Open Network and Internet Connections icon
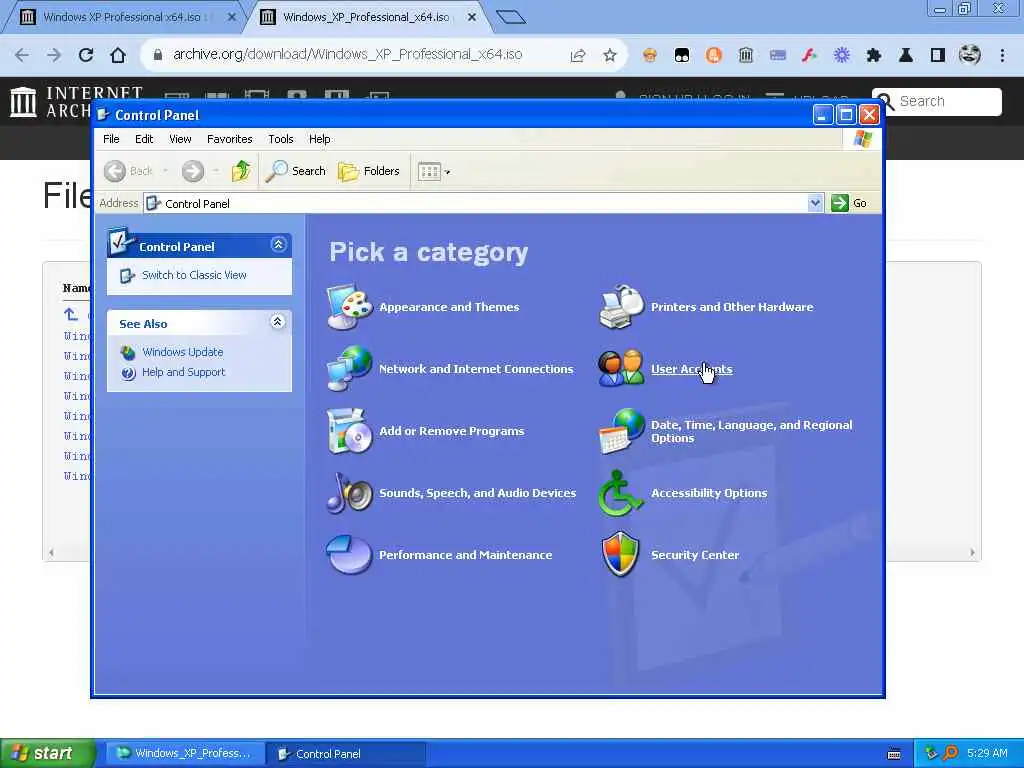 pos(349,368)
